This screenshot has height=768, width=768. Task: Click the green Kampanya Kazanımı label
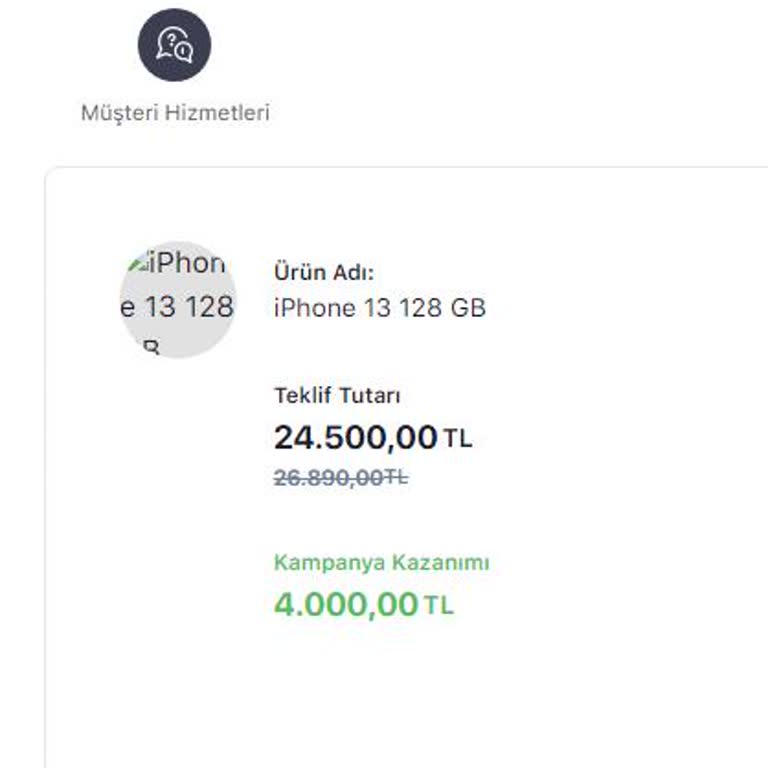pyautogui.click(x=381, y=563)
